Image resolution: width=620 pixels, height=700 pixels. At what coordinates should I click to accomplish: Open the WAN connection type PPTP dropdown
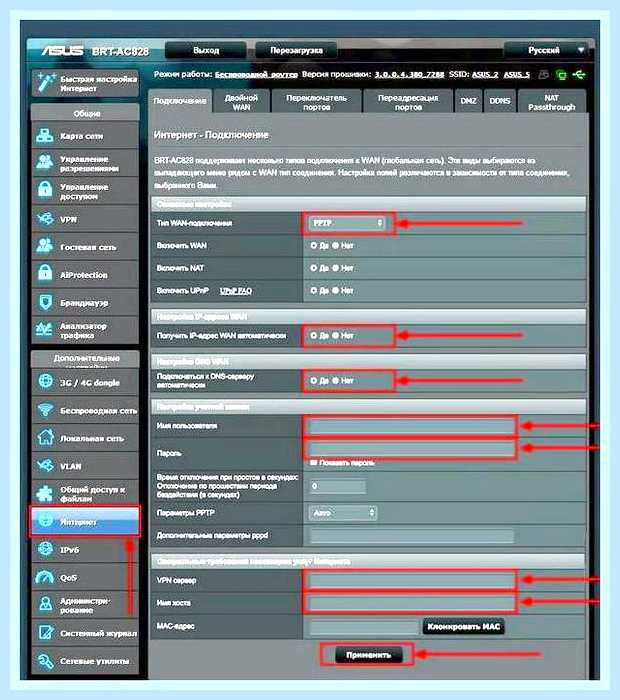(x=347, y=223)
